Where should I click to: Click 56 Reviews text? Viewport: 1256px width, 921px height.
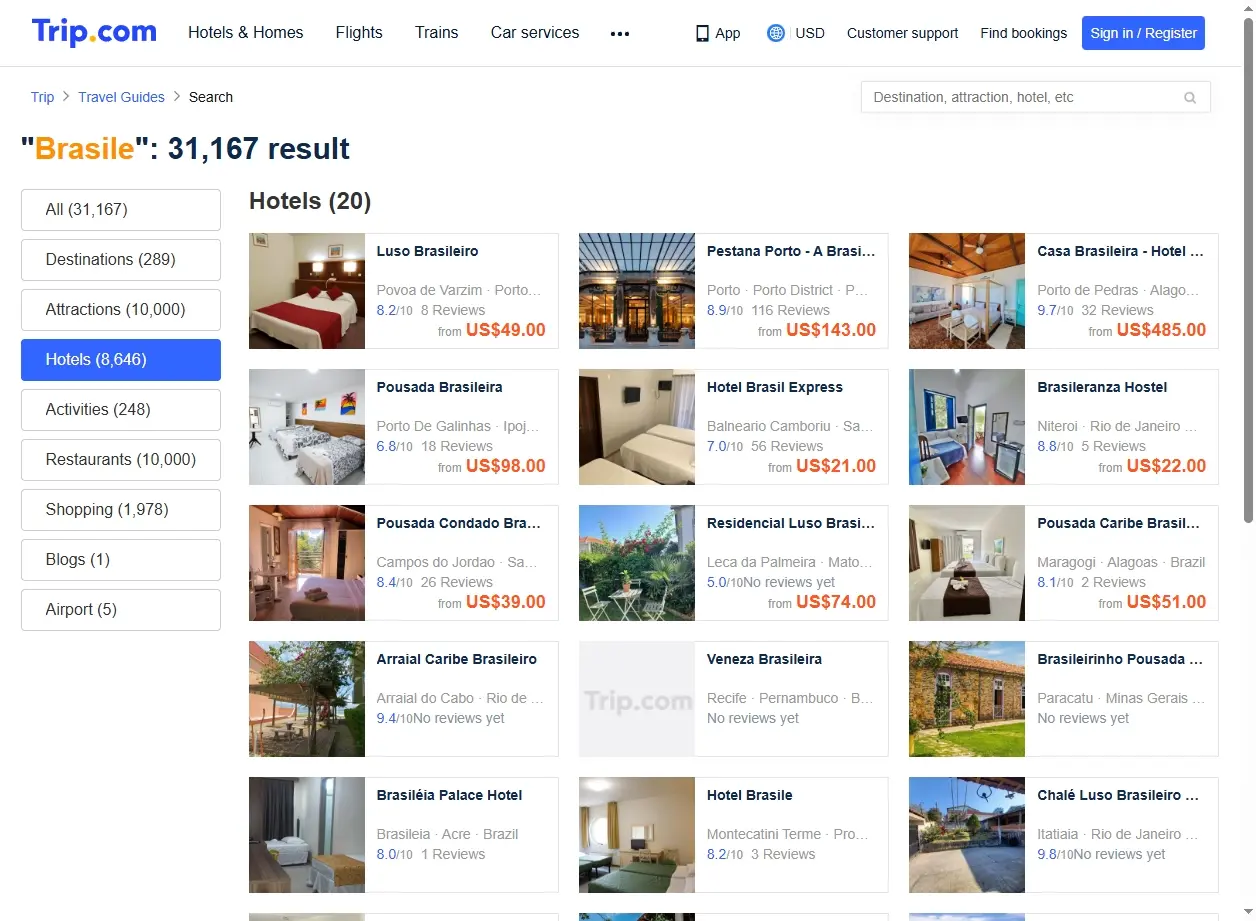coord(787,446)
